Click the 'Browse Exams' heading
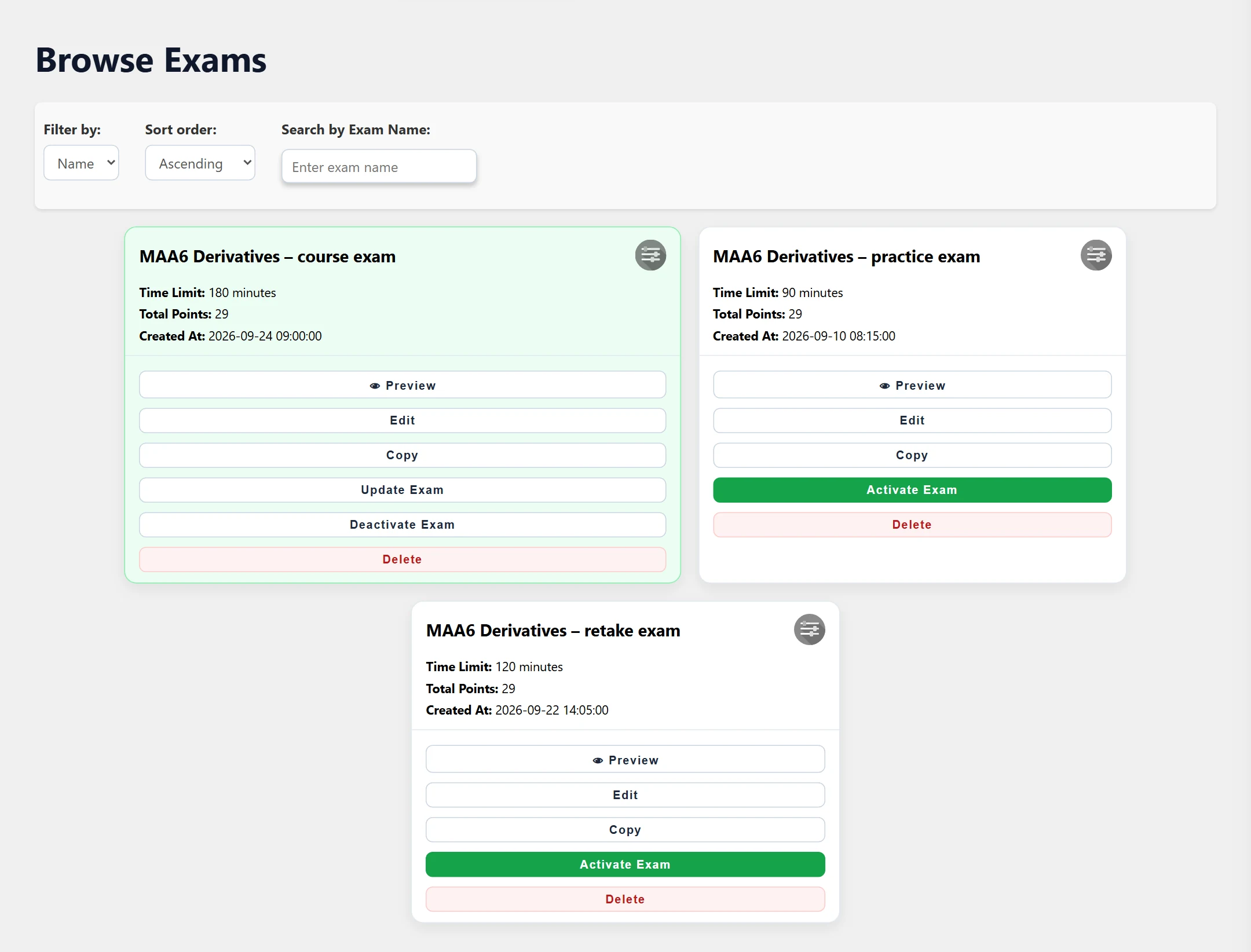The image size is (1251, 952). [x=151, y=60]
